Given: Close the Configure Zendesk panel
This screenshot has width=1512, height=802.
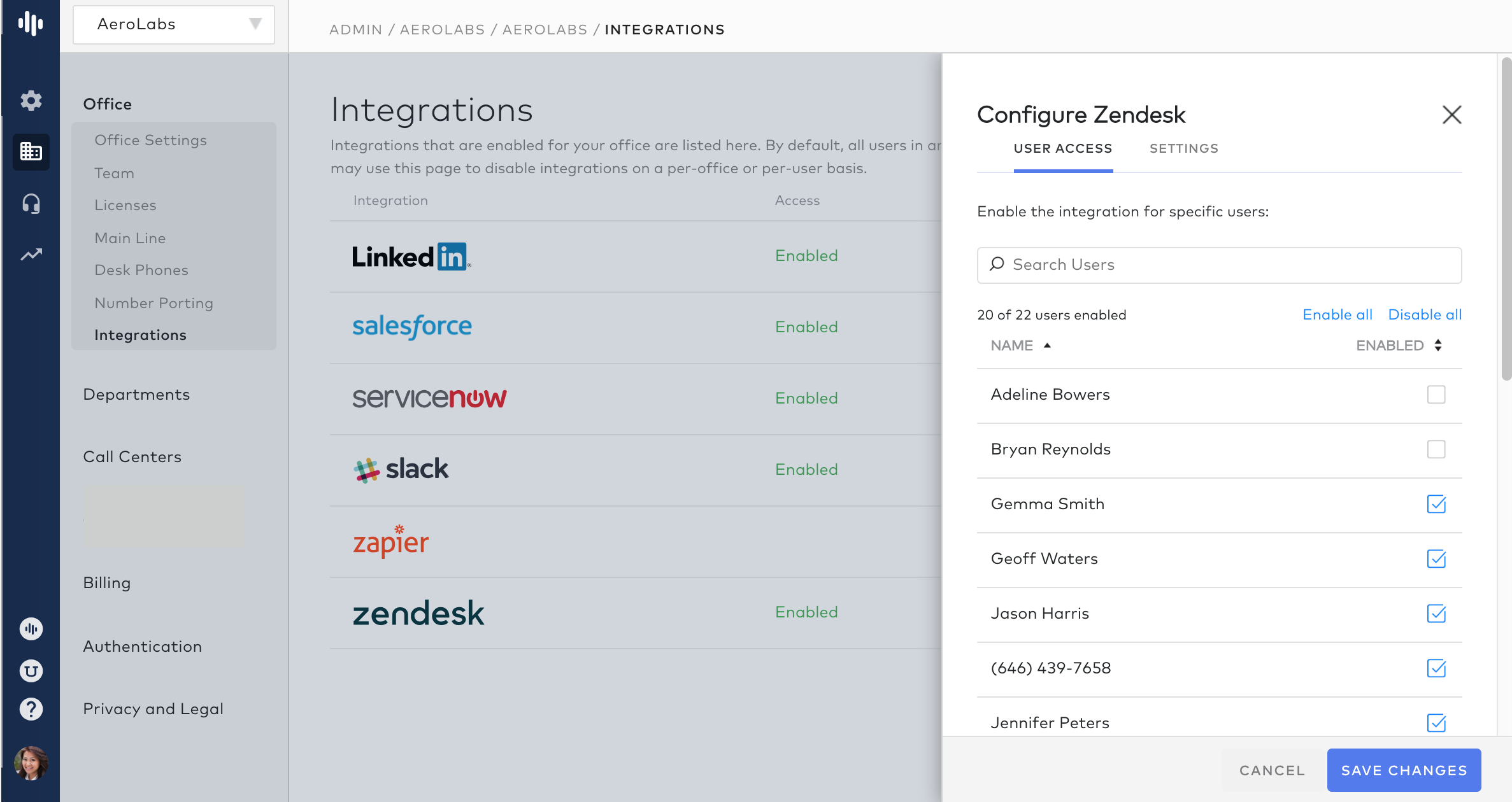Looking at the screenshot, I should [x=1451, y=115].
